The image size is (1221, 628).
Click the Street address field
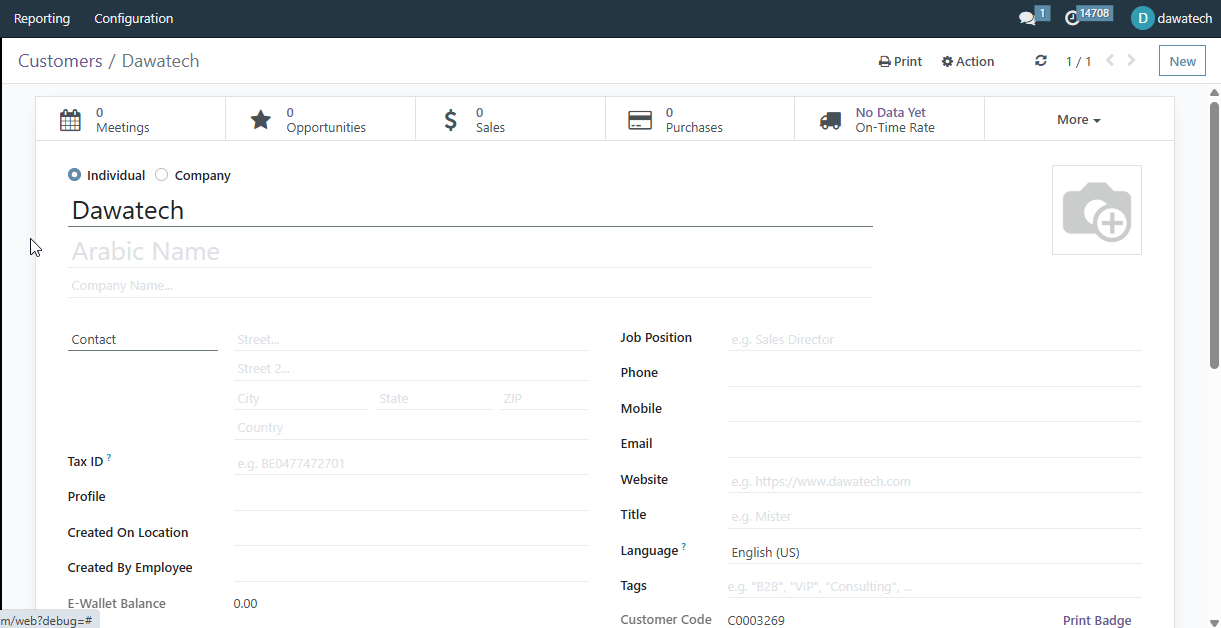coord(411,340)
